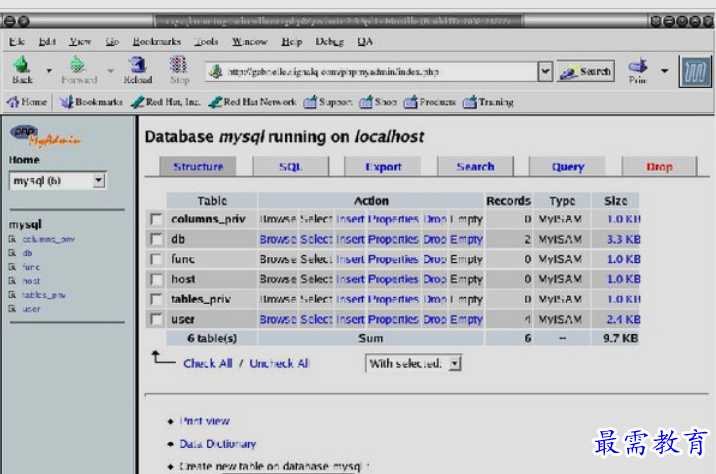Switch to the Structure tab
Screen dimensions: 716x474
(x=198, y=167)
